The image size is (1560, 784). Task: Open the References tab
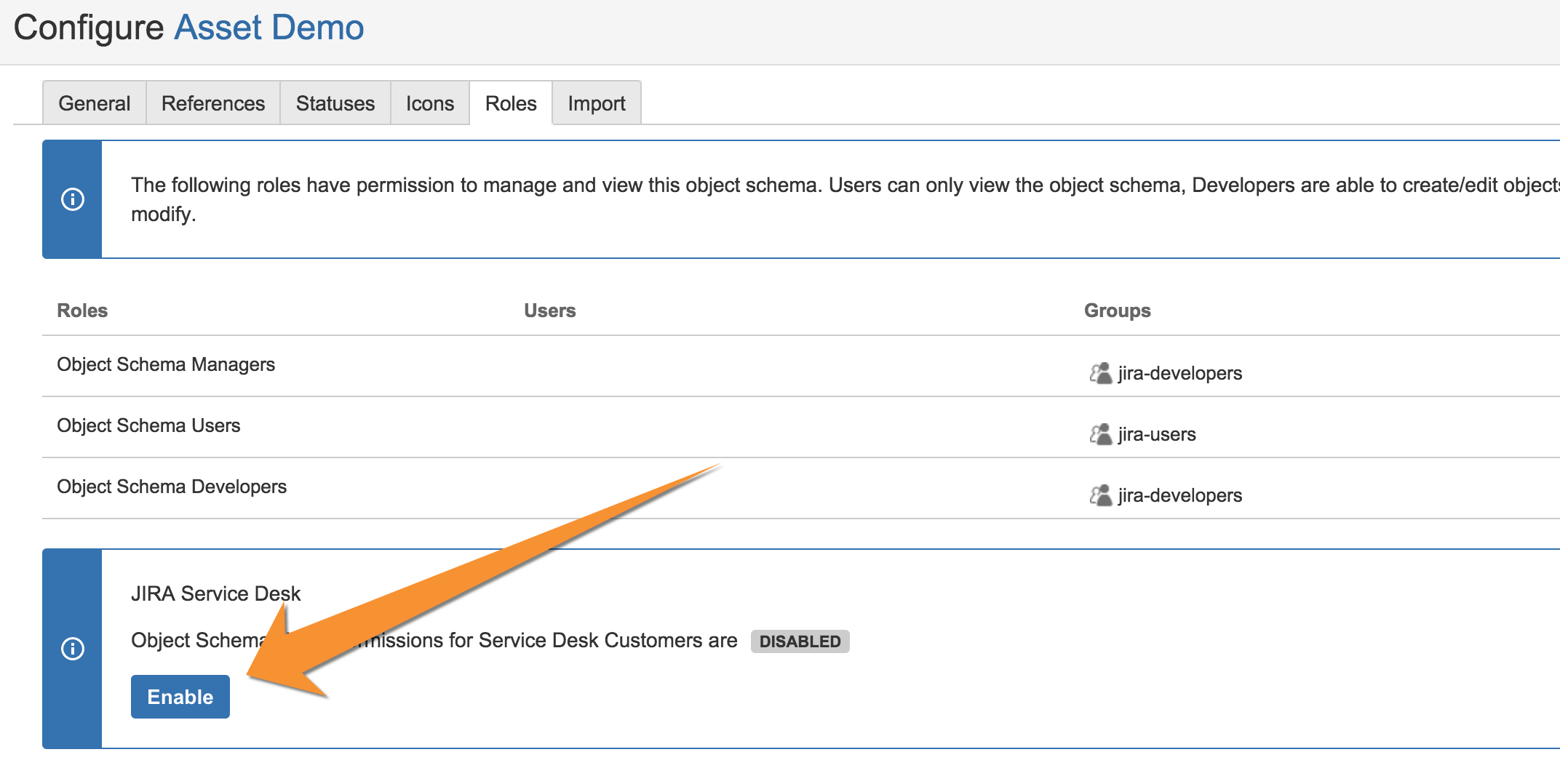[x=212, y=103]
